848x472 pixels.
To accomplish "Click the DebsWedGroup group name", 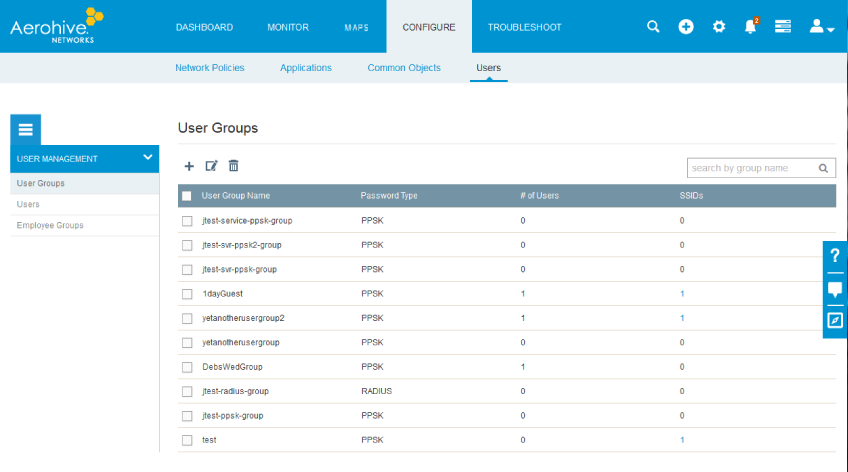I will coord(232,367).
